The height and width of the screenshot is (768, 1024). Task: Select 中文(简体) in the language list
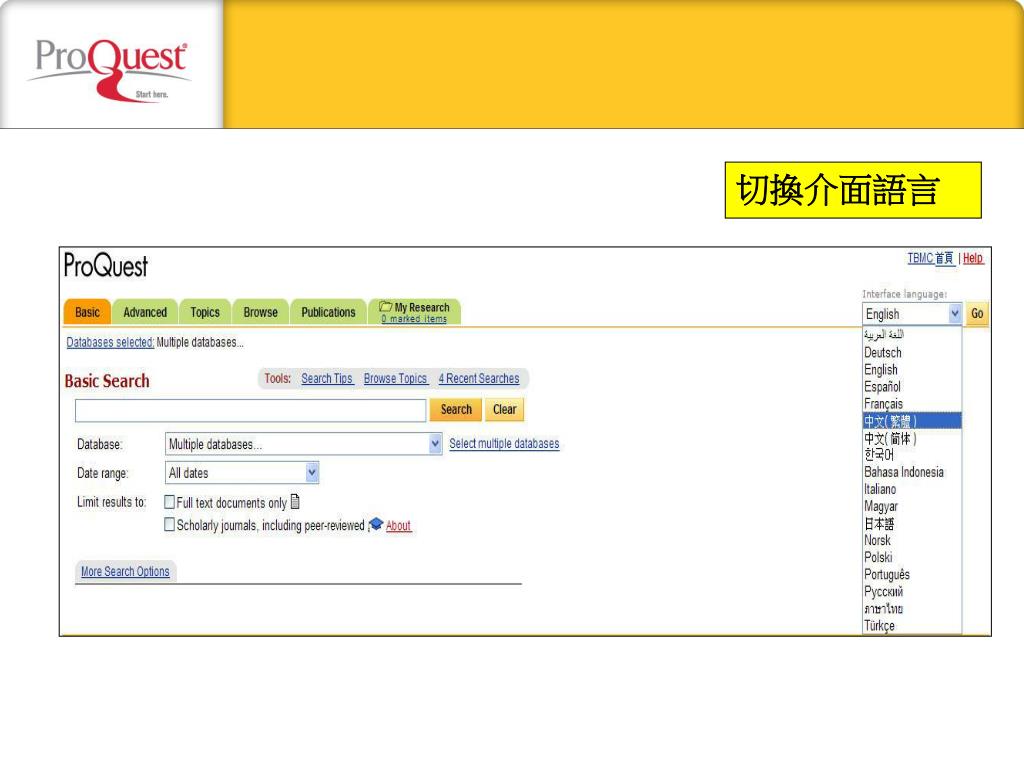(912, 438)
